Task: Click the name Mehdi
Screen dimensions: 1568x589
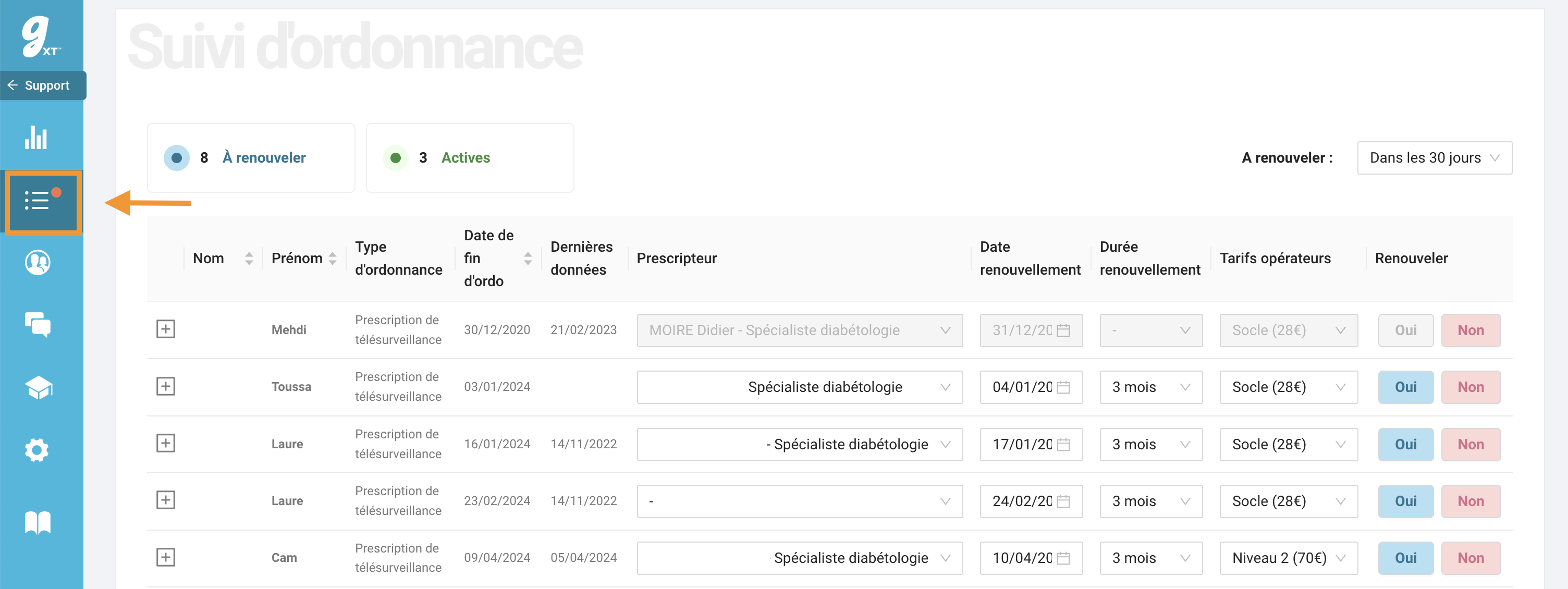Action: pyautogui.click(x=288, y=330)
